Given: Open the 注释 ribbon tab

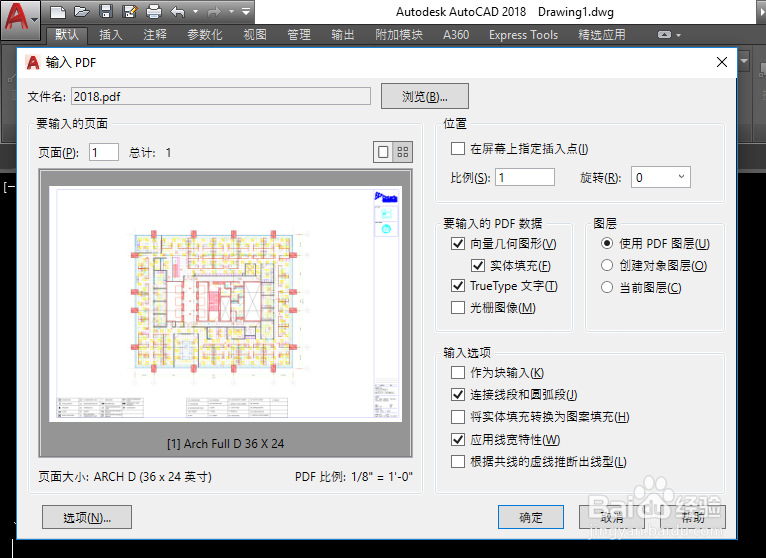Looking at the screenshot, I should (x=155, y=35).
